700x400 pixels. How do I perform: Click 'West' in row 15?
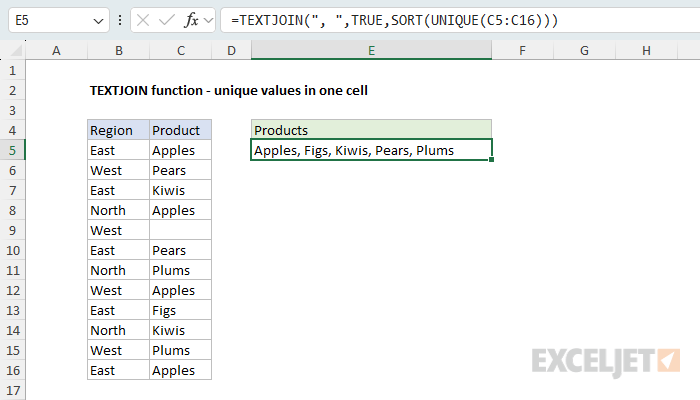[x=118, y=350]
